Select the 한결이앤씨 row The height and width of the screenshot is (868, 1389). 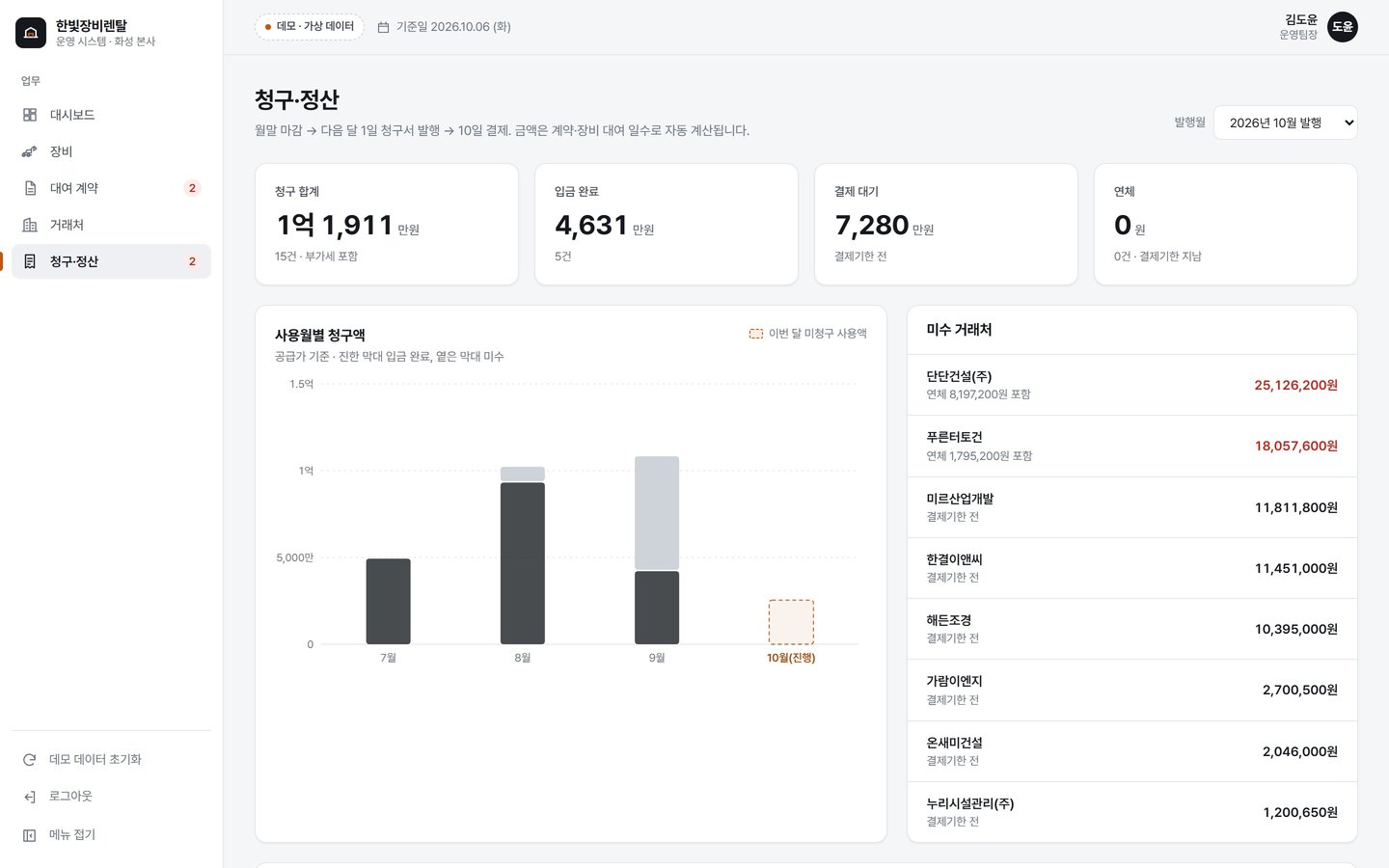click(x=1132, y=568)
